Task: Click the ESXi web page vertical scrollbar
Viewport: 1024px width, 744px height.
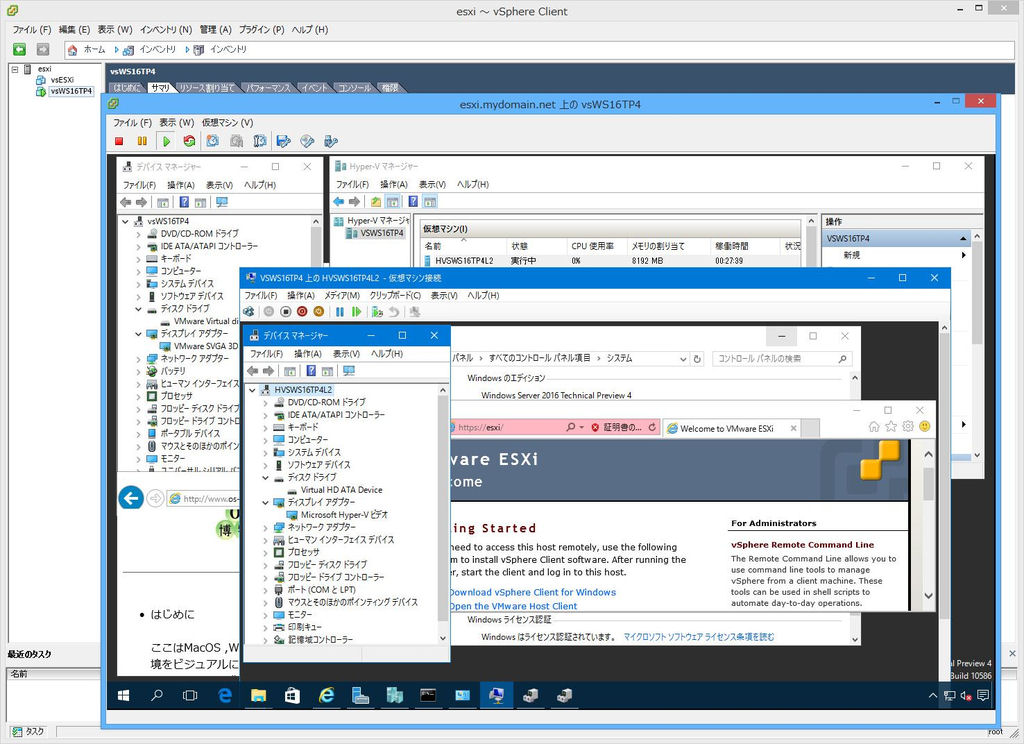Action: (928, 525)
